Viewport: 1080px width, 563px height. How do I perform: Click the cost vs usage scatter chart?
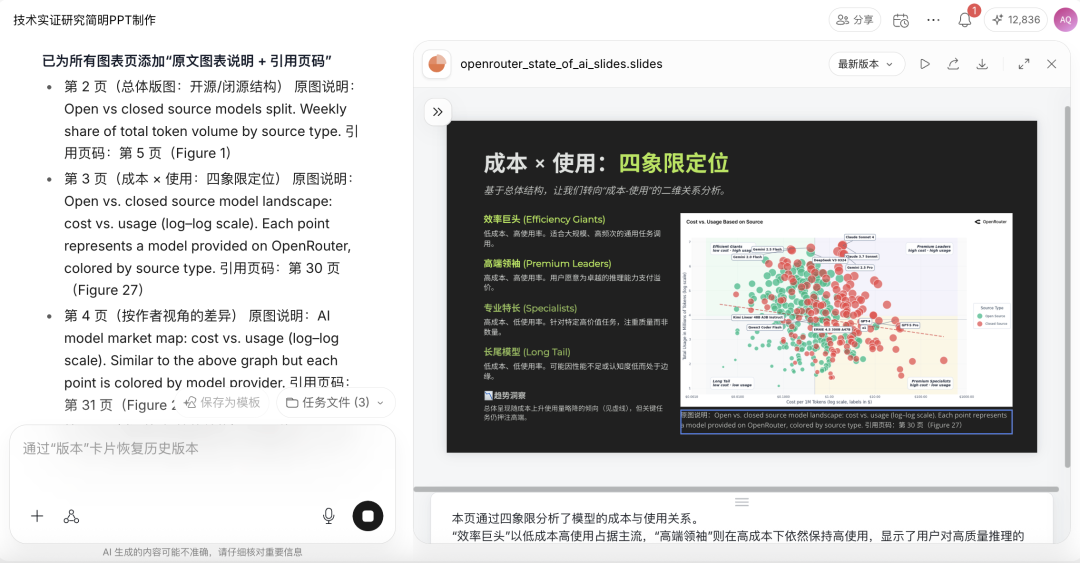(x=846, y=309)
